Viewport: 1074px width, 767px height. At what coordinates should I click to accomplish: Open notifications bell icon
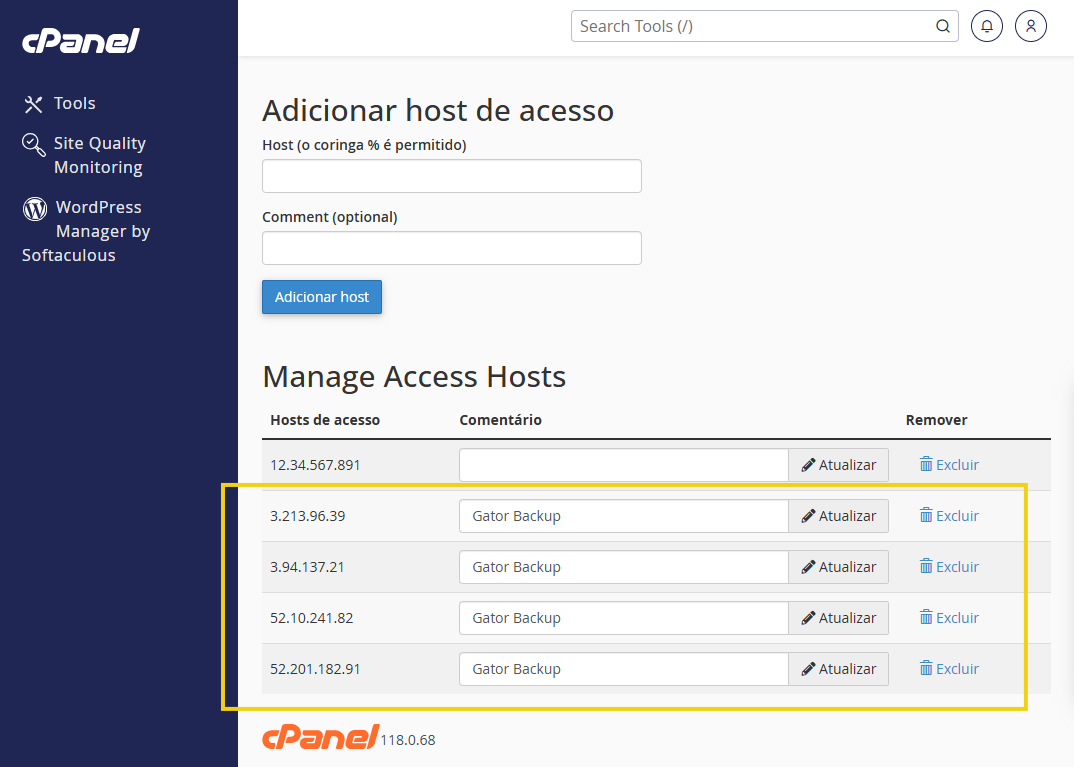(986, 26)
